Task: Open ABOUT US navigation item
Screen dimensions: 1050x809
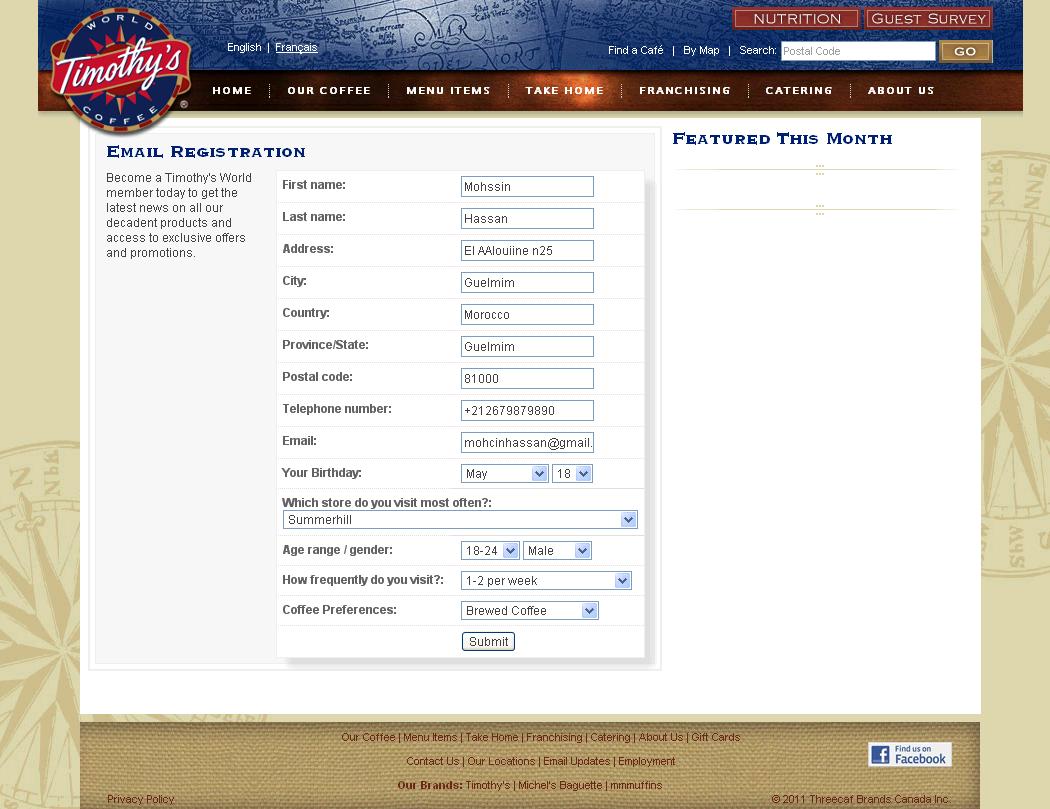Action: (901, 90)
